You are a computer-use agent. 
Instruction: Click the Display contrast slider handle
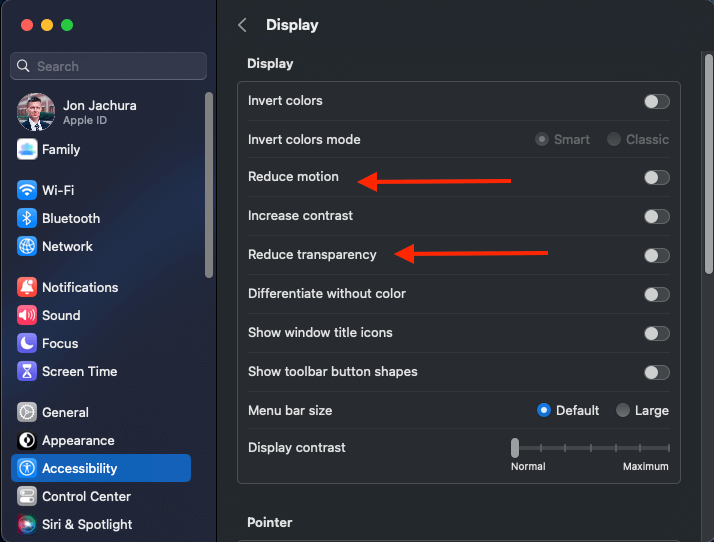click(515, 448)
